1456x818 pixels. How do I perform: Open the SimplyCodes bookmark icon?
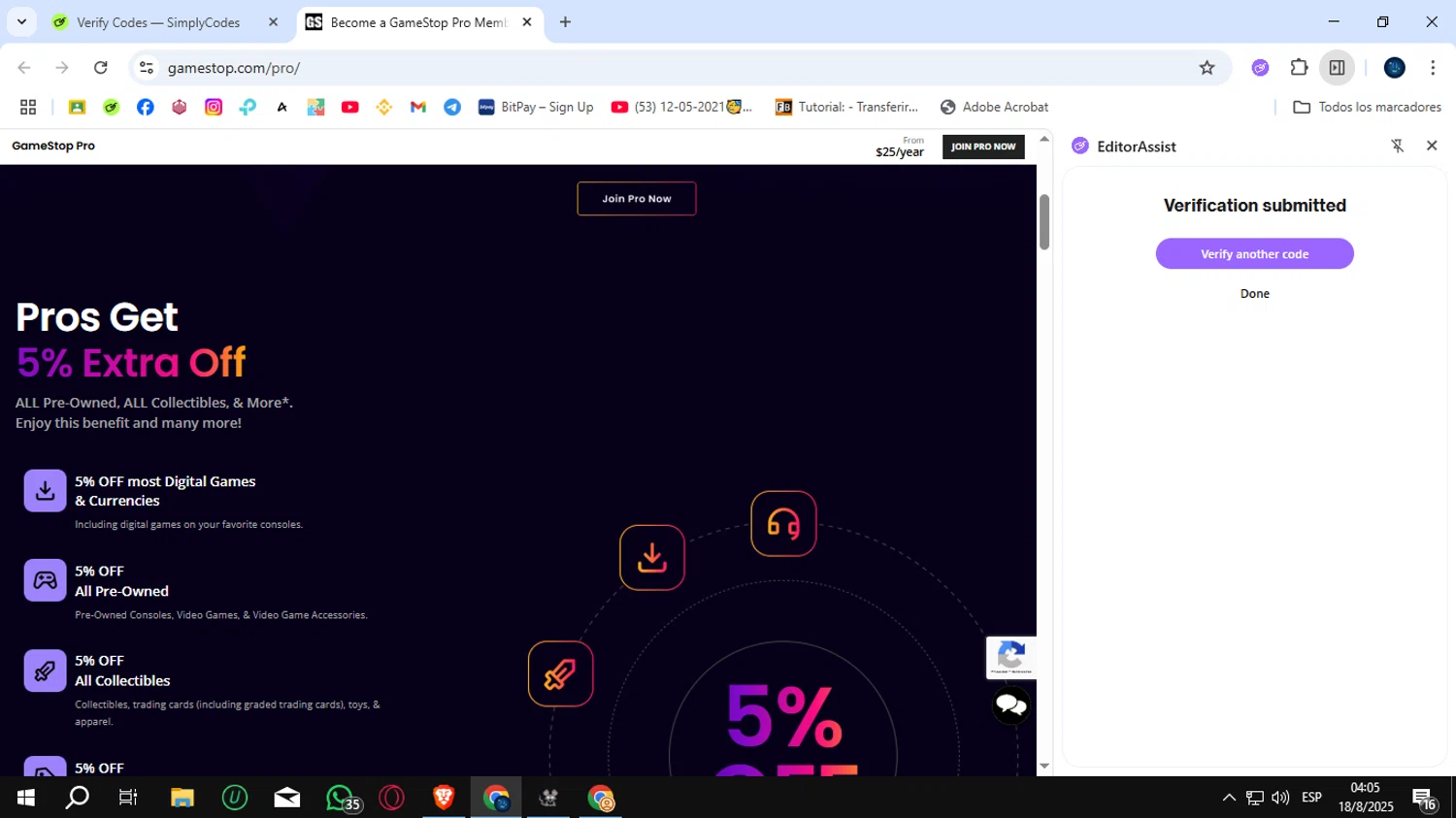click(112, 107)
